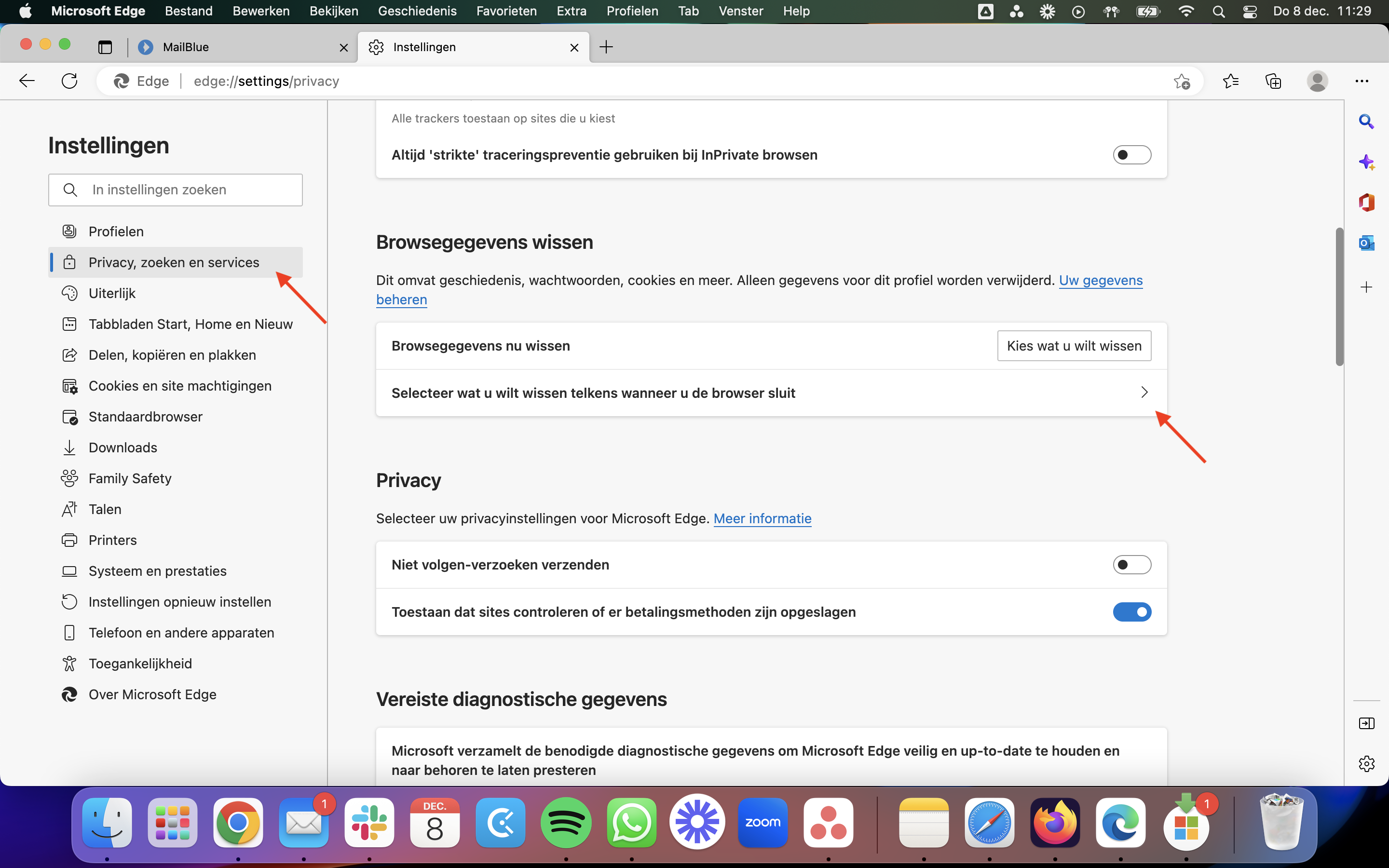Viewport: 1389px width, 868px height.
Task: Open Toegankelijkheid settings
Action: [176, 664]
